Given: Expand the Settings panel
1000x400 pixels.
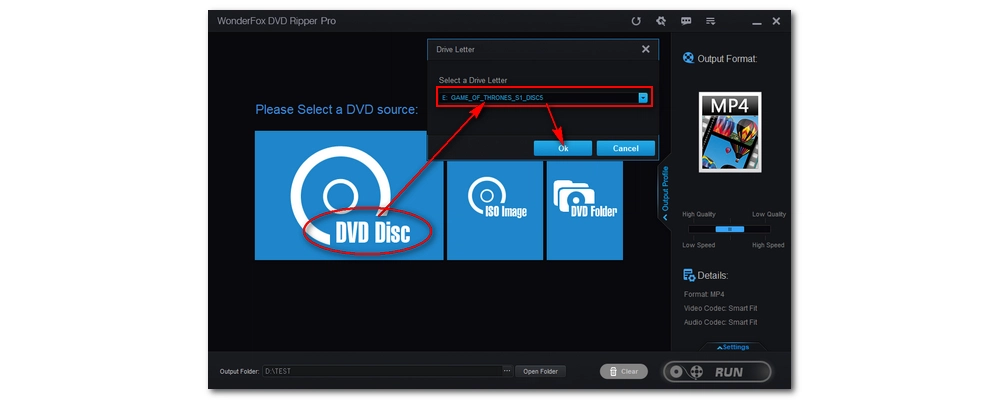Looking at the screenshot, I should tap(733, 347).
